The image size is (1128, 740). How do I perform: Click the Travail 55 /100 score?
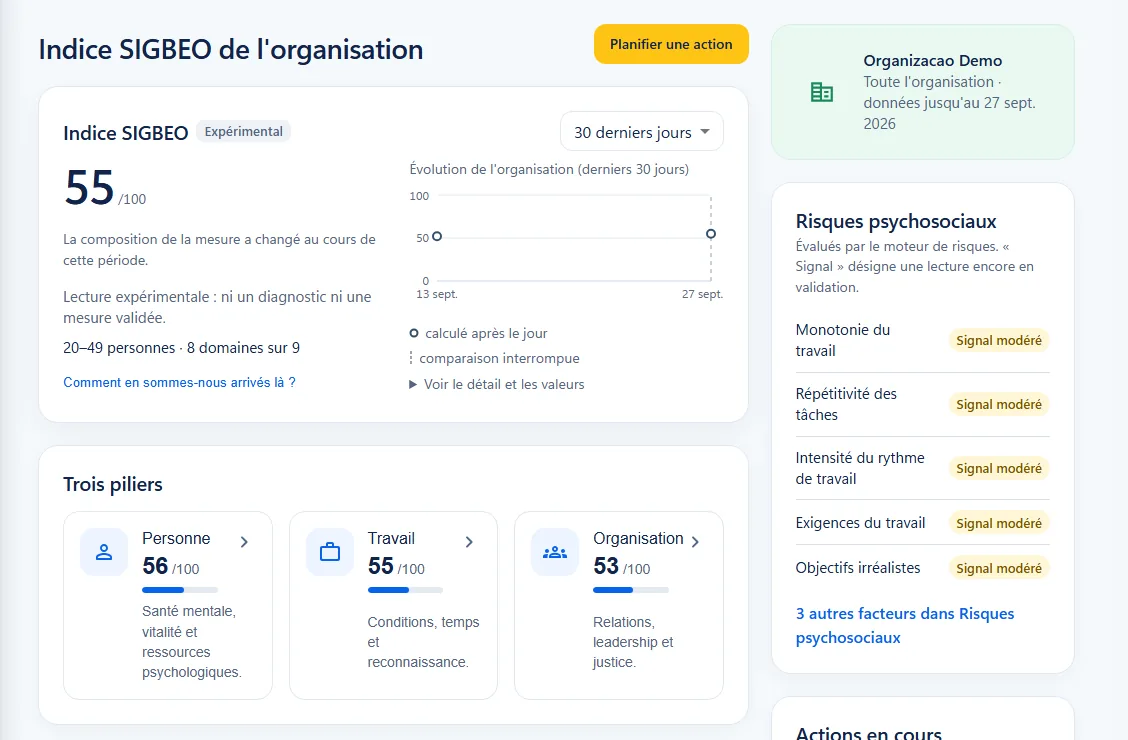(x=396, y=566)
